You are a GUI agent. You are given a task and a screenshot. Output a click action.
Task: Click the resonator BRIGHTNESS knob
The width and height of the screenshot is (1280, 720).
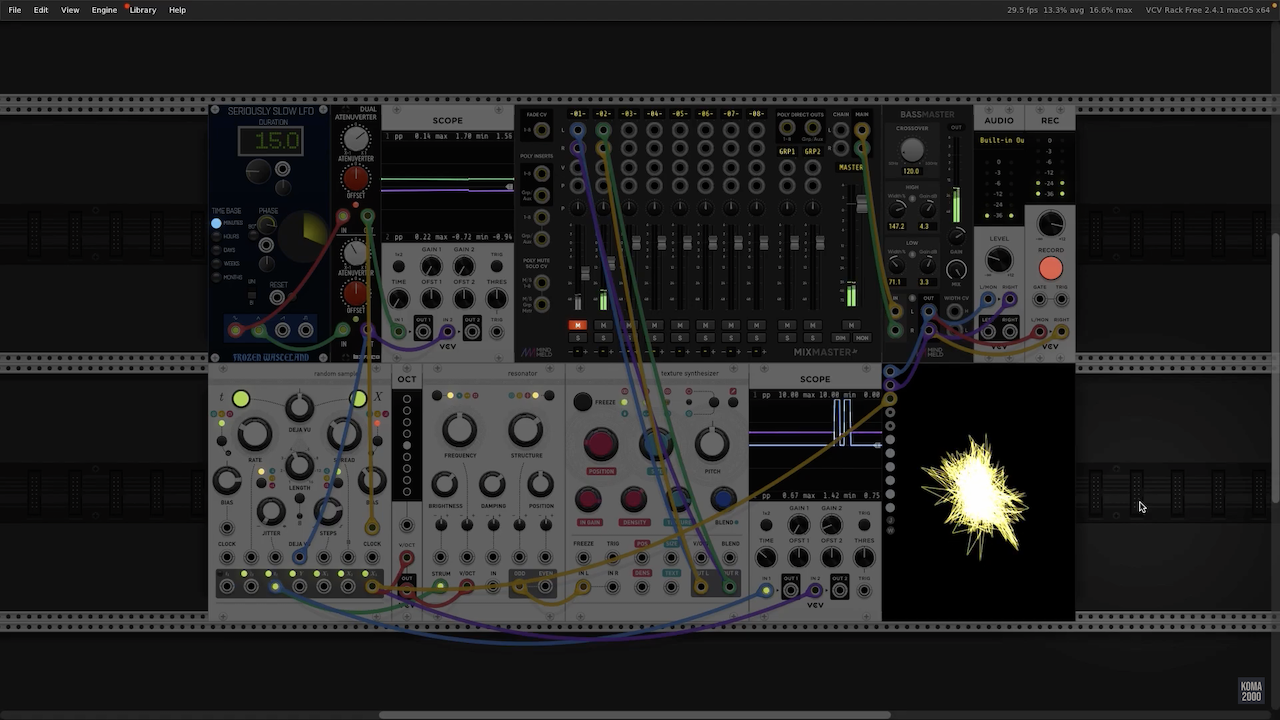(445, 485)
